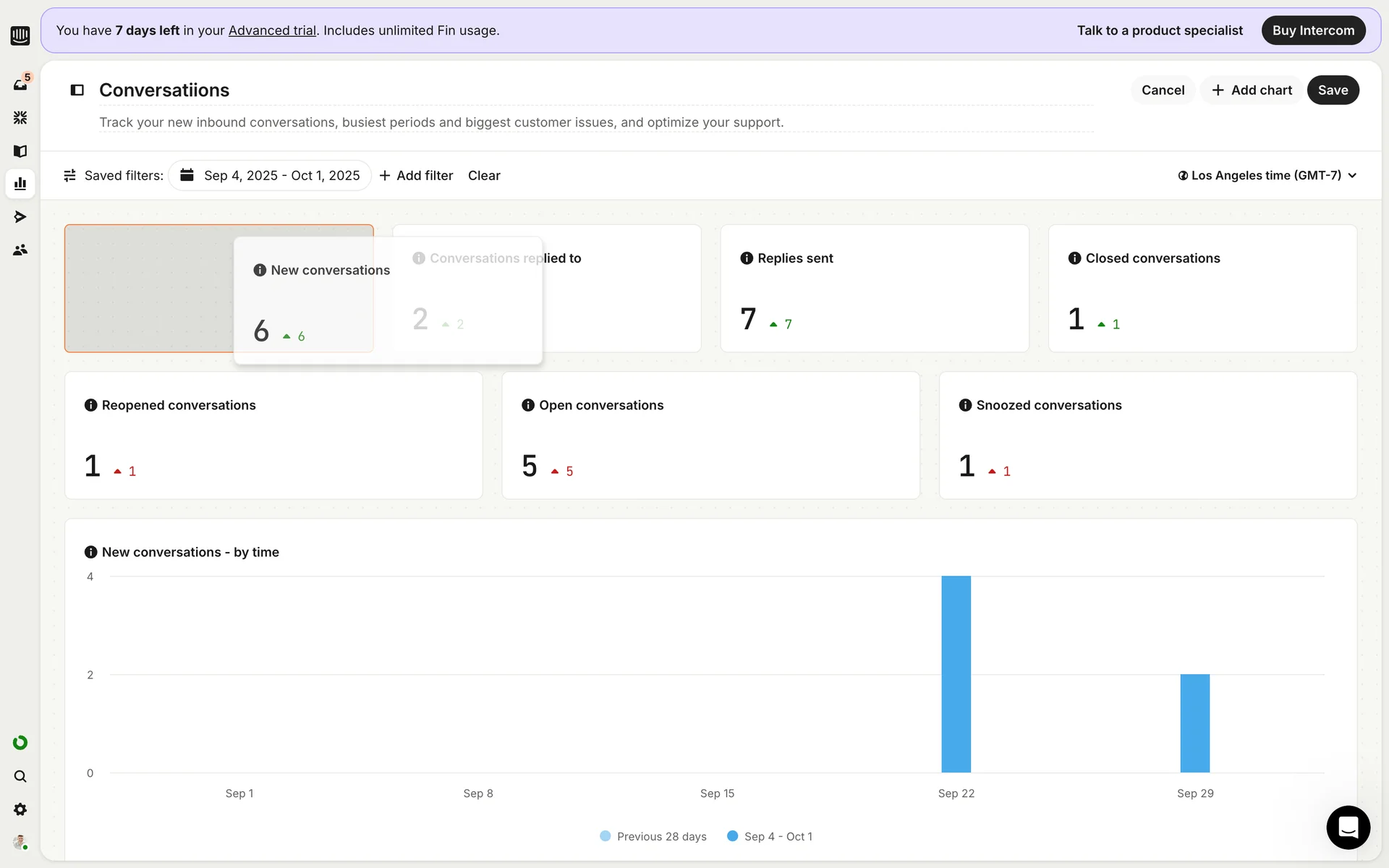Open the Knowledge book icon
Image resolution: width=1389 pixels, height=868 pixels.
pyautogui.click(x=20, y=151)
